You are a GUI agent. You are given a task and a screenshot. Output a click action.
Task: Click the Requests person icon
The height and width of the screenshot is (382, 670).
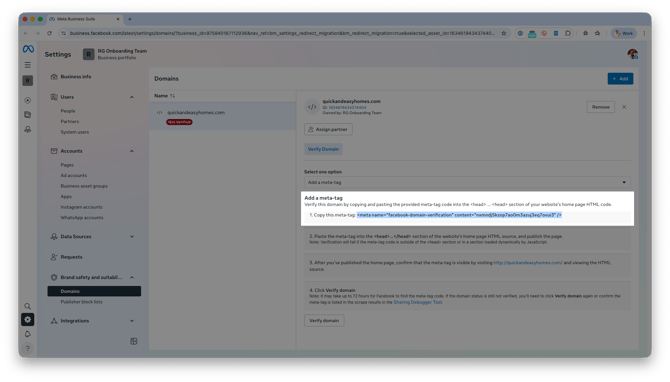pos(54,257)
